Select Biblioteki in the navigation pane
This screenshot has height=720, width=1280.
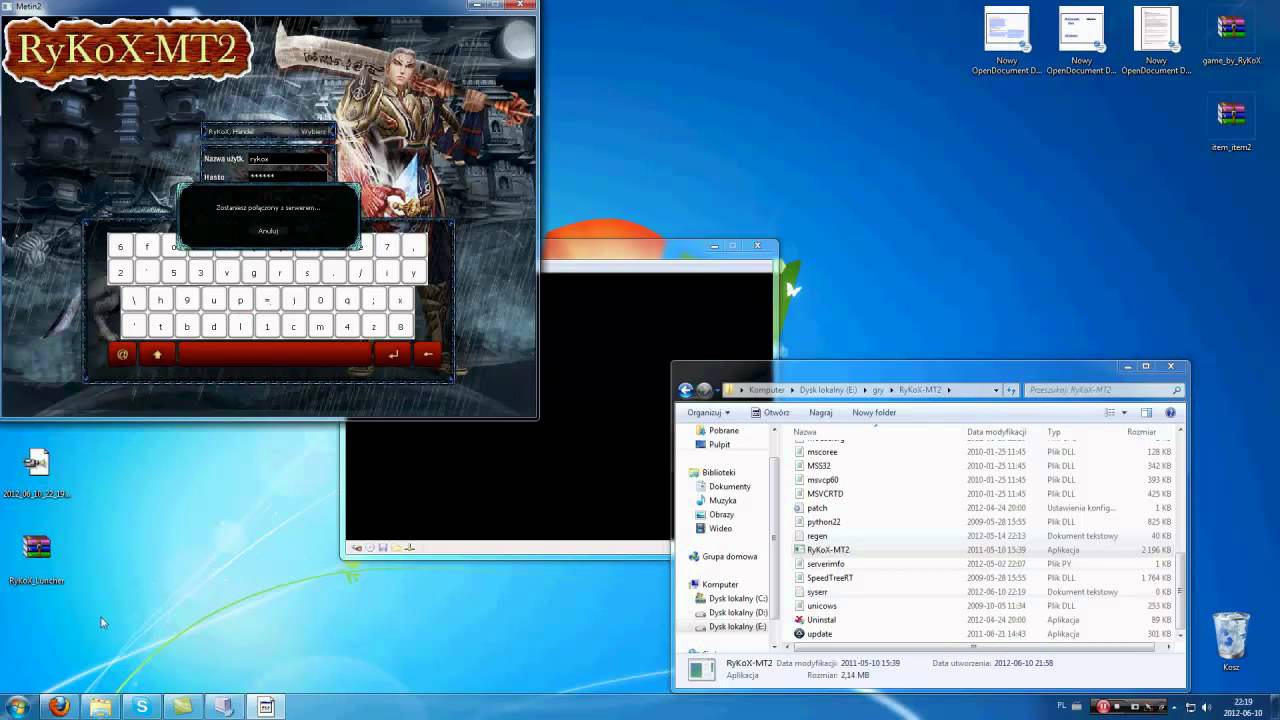(x=711, y=472)
